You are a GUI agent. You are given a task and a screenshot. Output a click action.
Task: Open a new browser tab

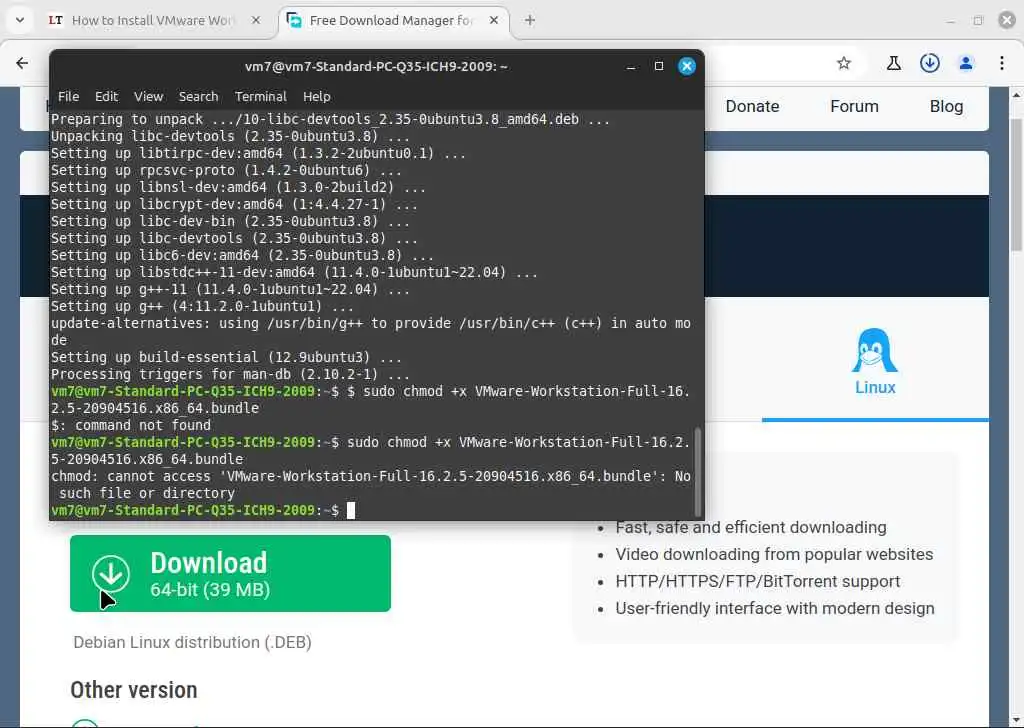click(530, 20)
